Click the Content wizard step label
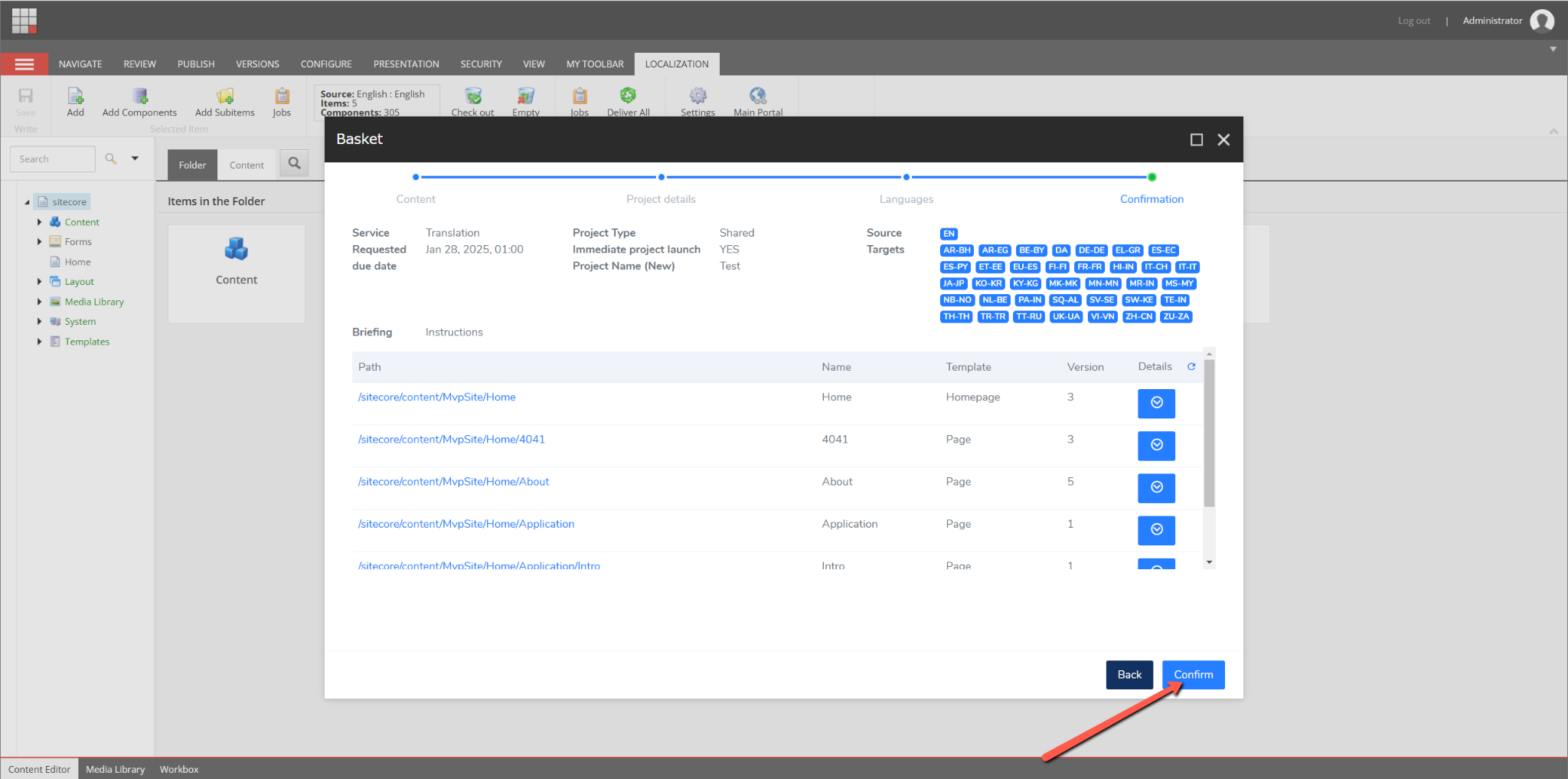 point(416,199)
